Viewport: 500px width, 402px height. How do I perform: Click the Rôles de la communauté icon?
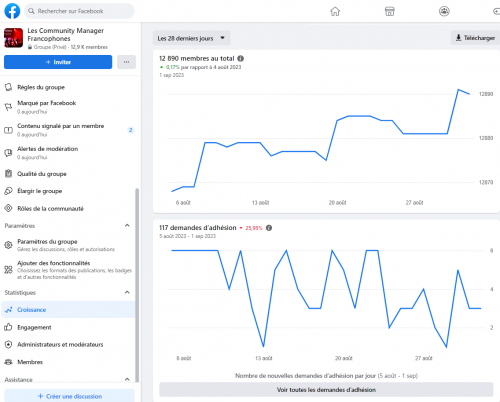coord(8,208)
